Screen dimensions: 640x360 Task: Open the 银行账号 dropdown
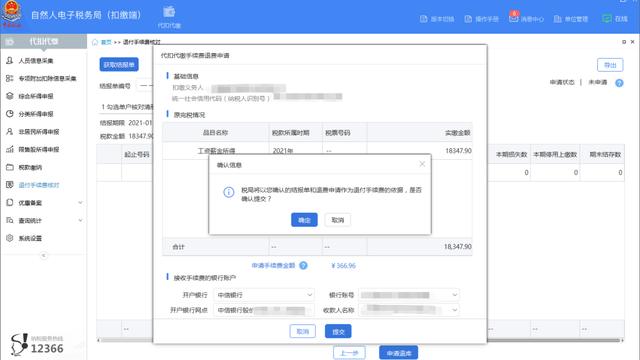coord(409,295)
